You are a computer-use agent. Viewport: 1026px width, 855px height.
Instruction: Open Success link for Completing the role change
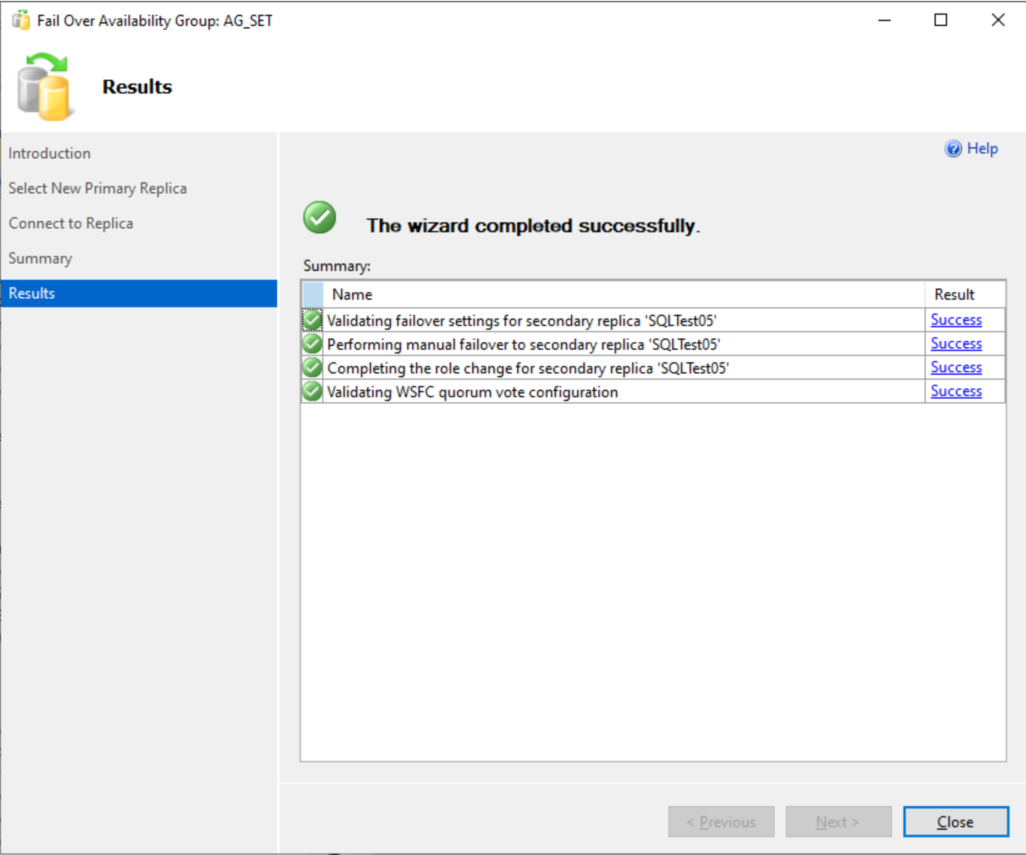(956, 368)
